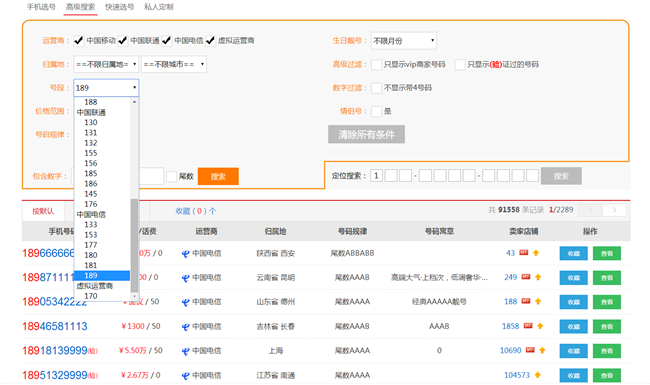
Task: Click orange up arrow beside shop 104573
Action: 538,375
